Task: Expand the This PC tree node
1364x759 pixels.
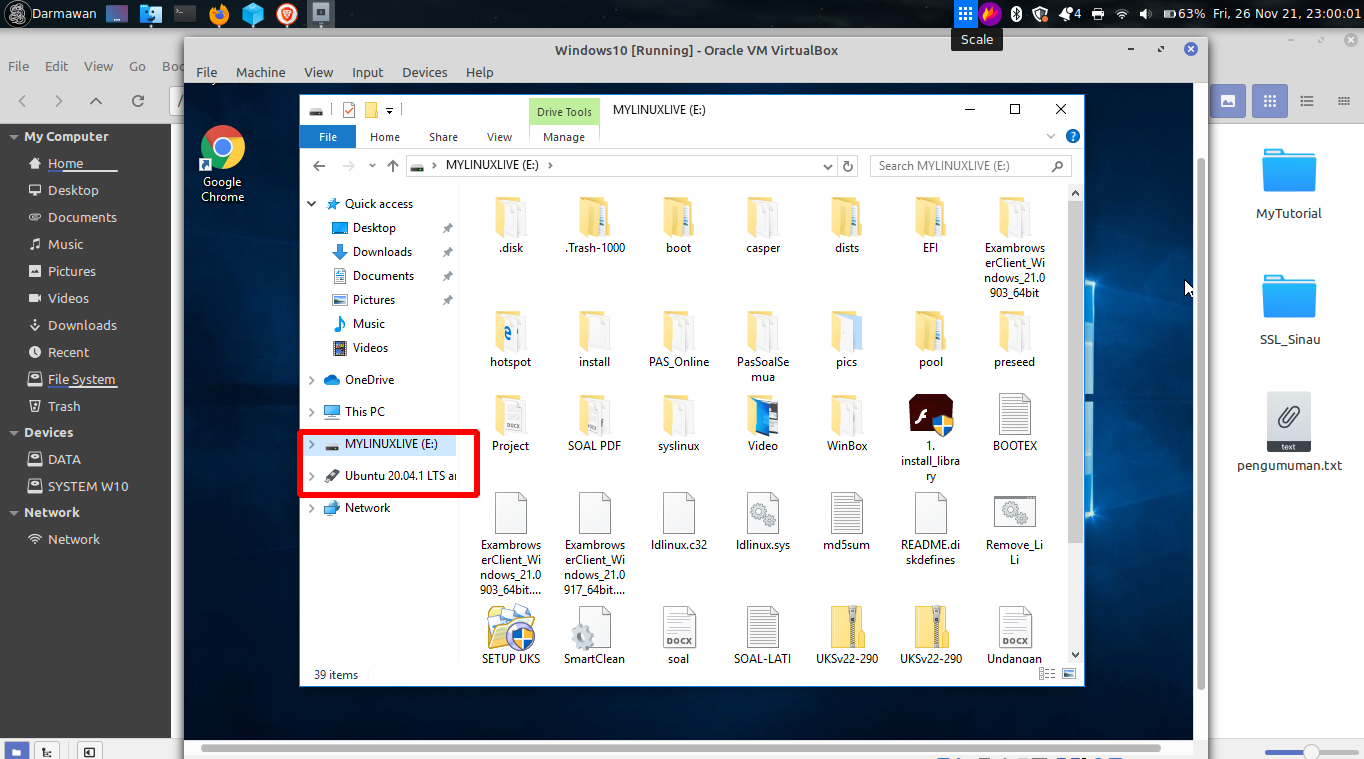Action: [312, 412]
